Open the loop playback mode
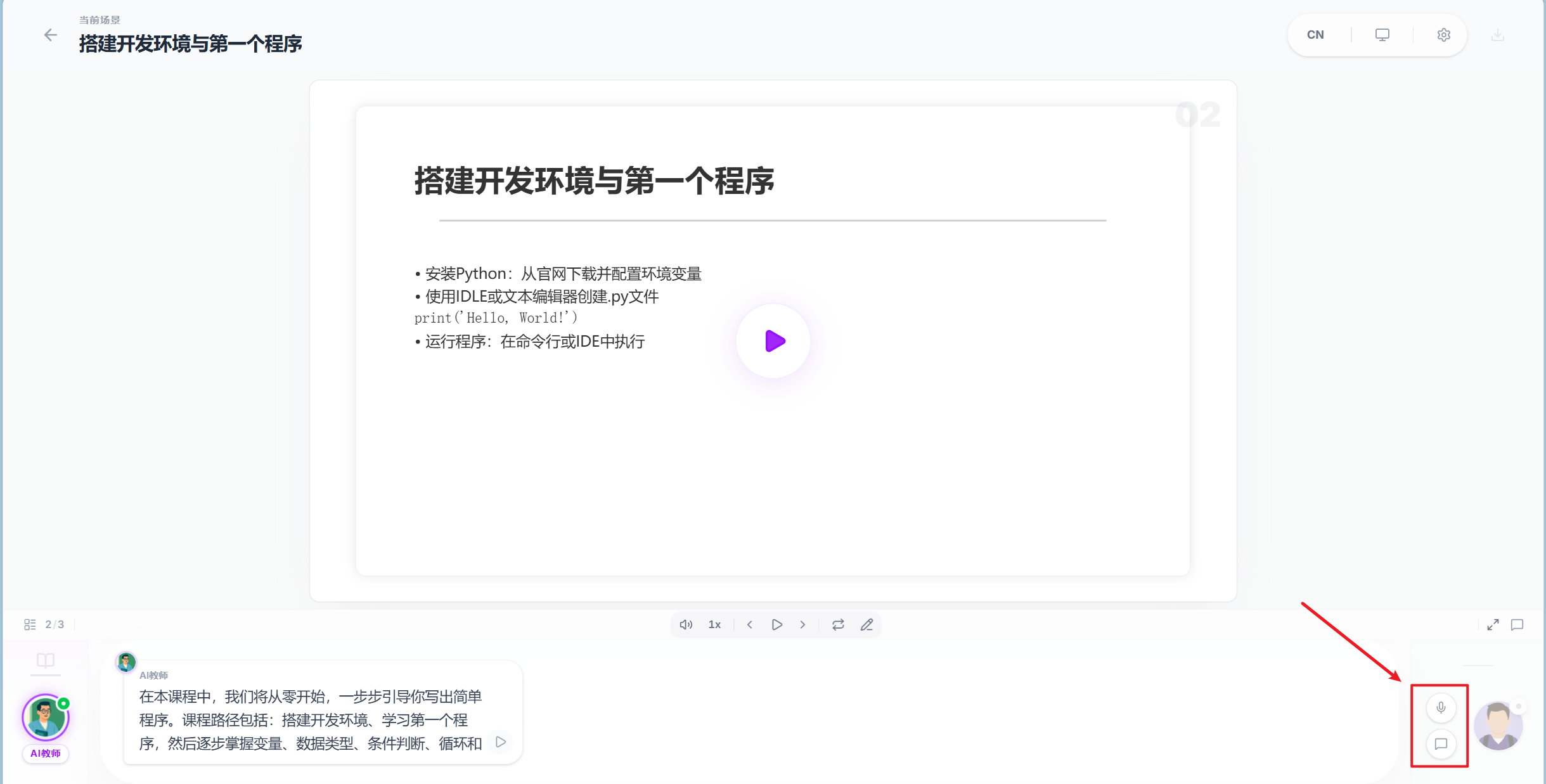1546x784 pixels. click(x=837, y=624)
